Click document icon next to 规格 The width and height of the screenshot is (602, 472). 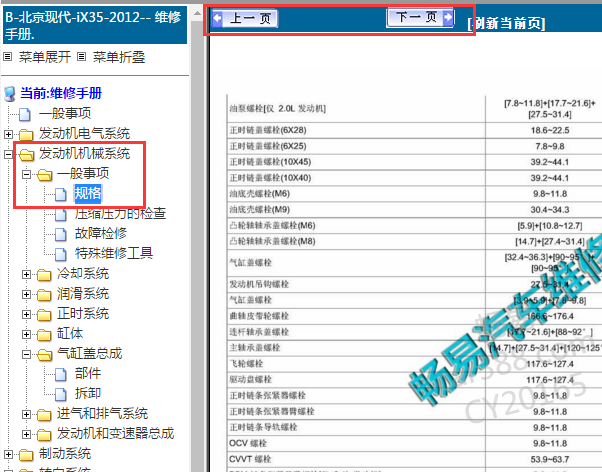pos(60,194)
